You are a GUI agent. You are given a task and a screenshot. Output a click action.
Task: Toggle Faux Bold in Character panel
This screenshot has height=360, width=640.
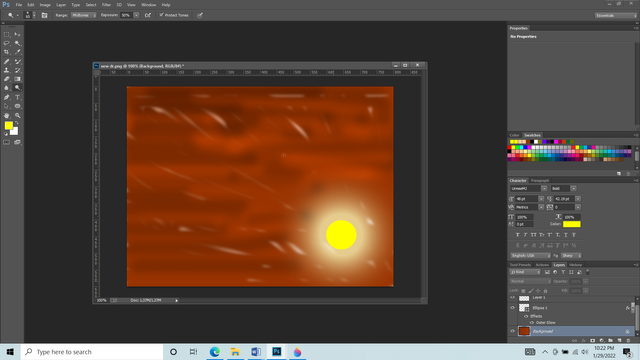[x=518, y=235]
